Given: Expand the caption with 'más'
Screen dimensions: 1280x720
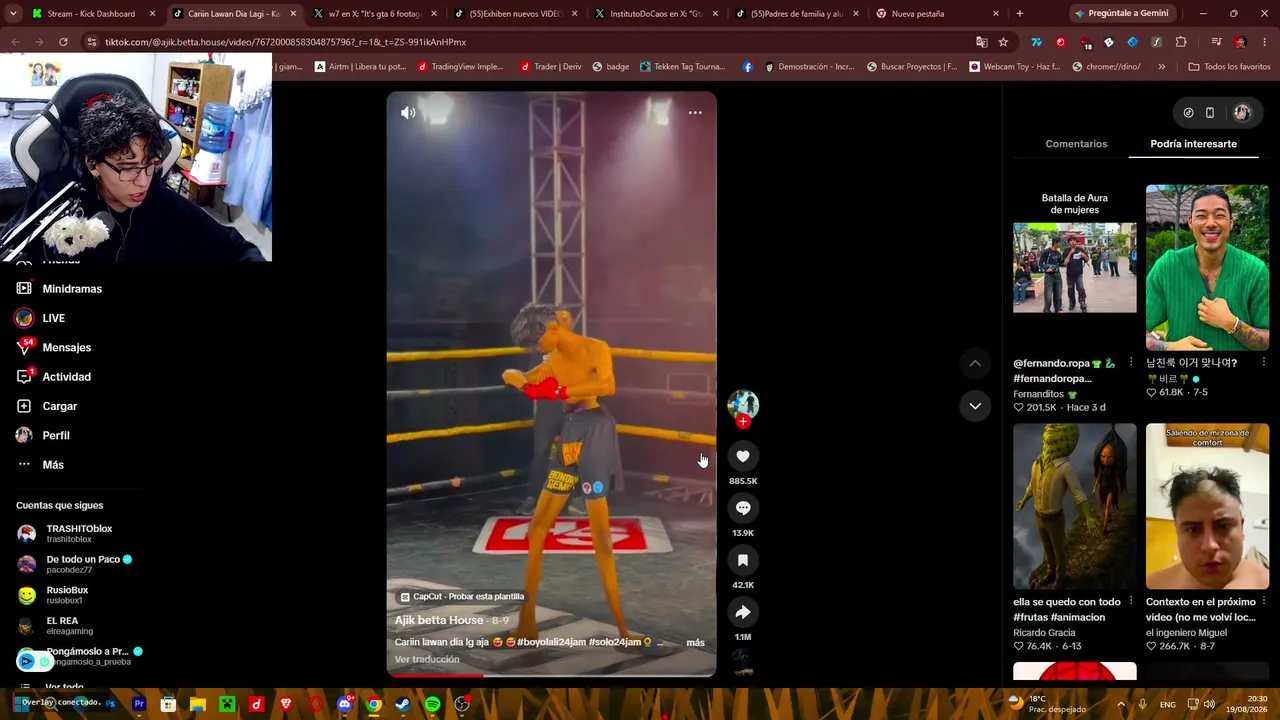Looking at the screenshot, I should pyautogui.click(x=695, y=642).
